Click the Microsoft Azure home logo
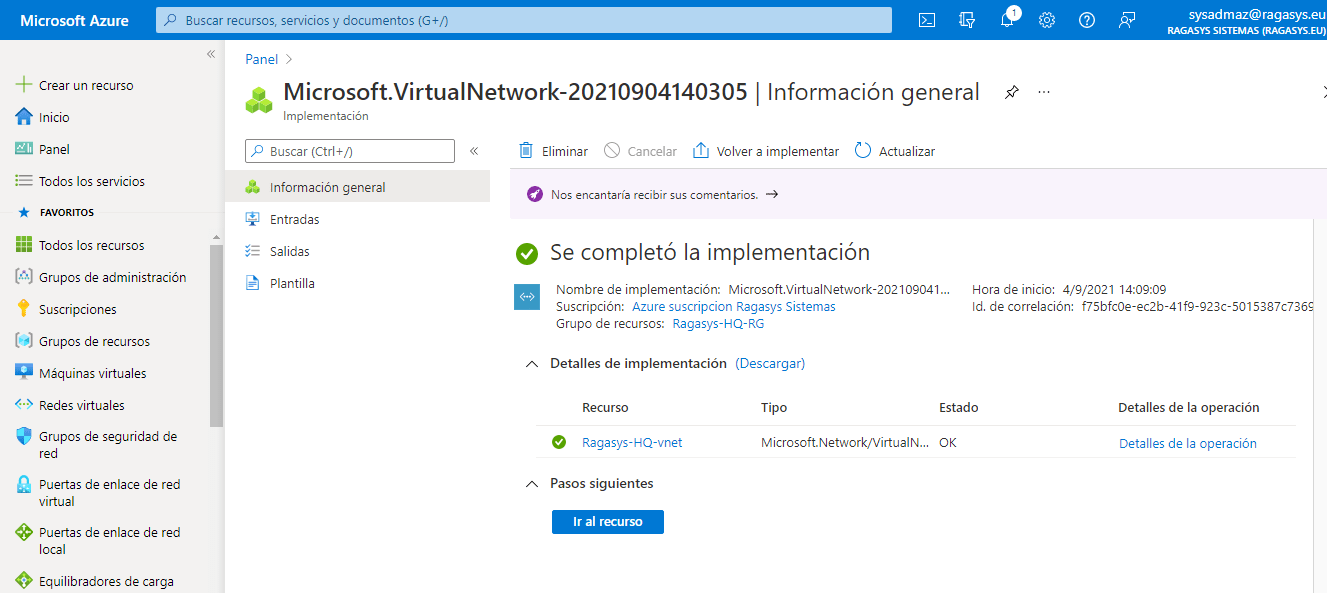This screenshot has height=593, width=1327. click(74, 20)
